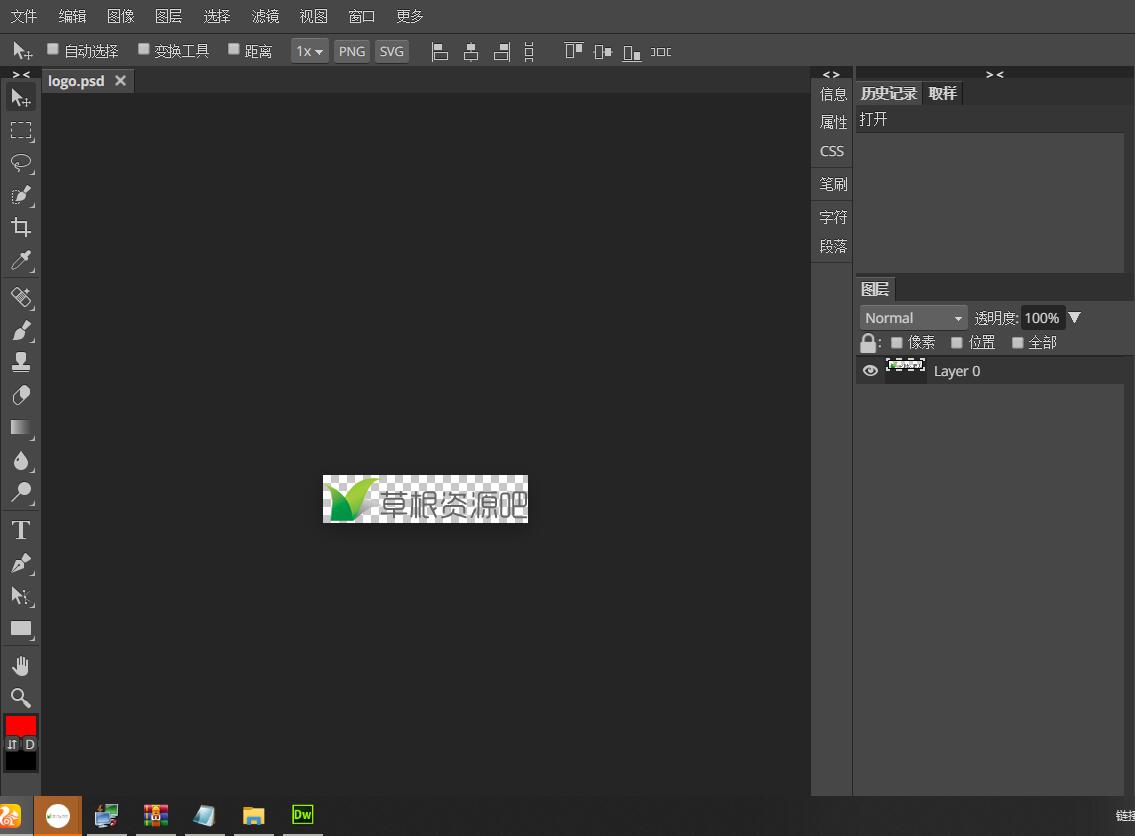Swap foreground and background colors
The width and height of the screenshot is (1135, 836).
pyautogui.click(x=12, y=744)
